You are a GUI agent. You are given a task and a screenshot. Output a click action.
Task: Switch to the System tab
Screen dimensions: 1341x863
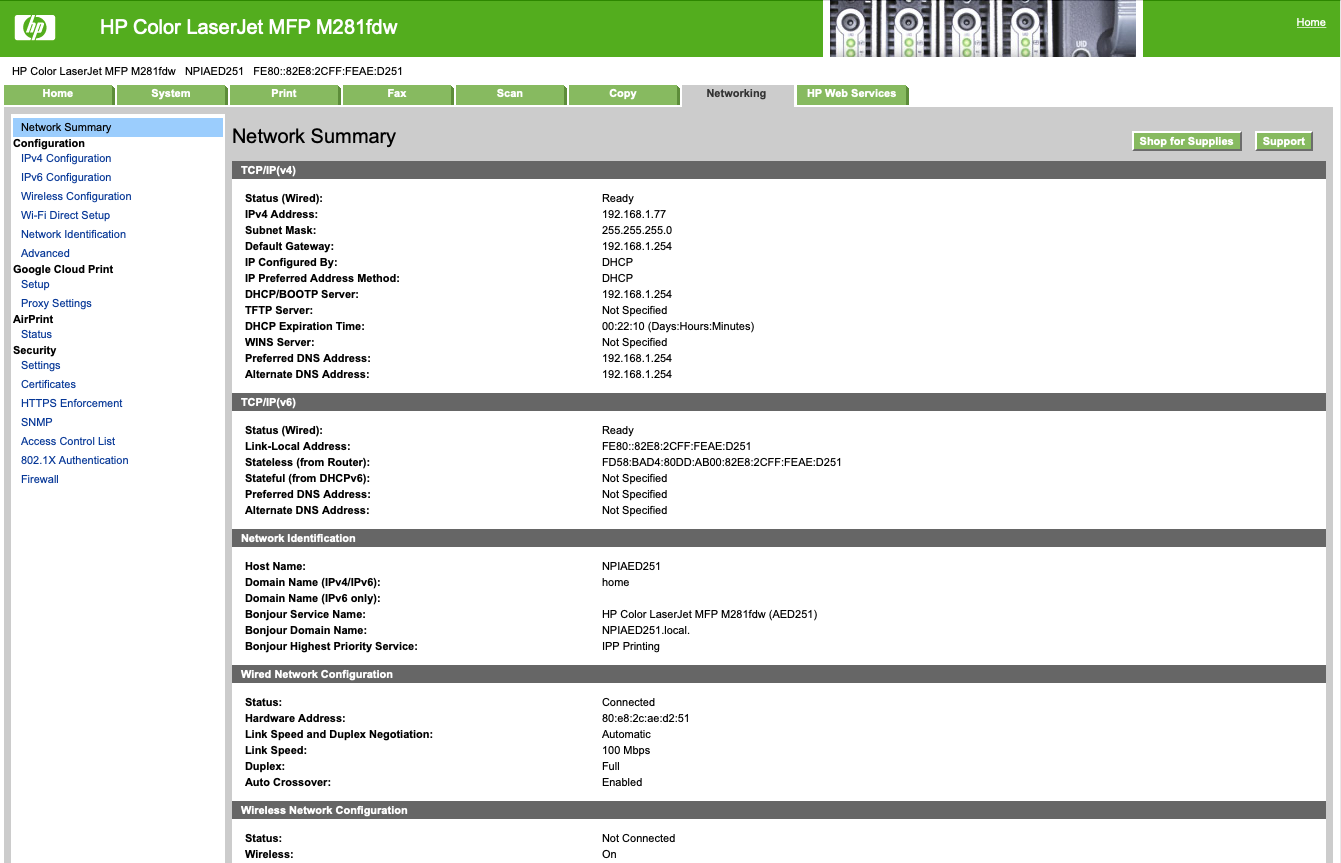coord(171,94)
